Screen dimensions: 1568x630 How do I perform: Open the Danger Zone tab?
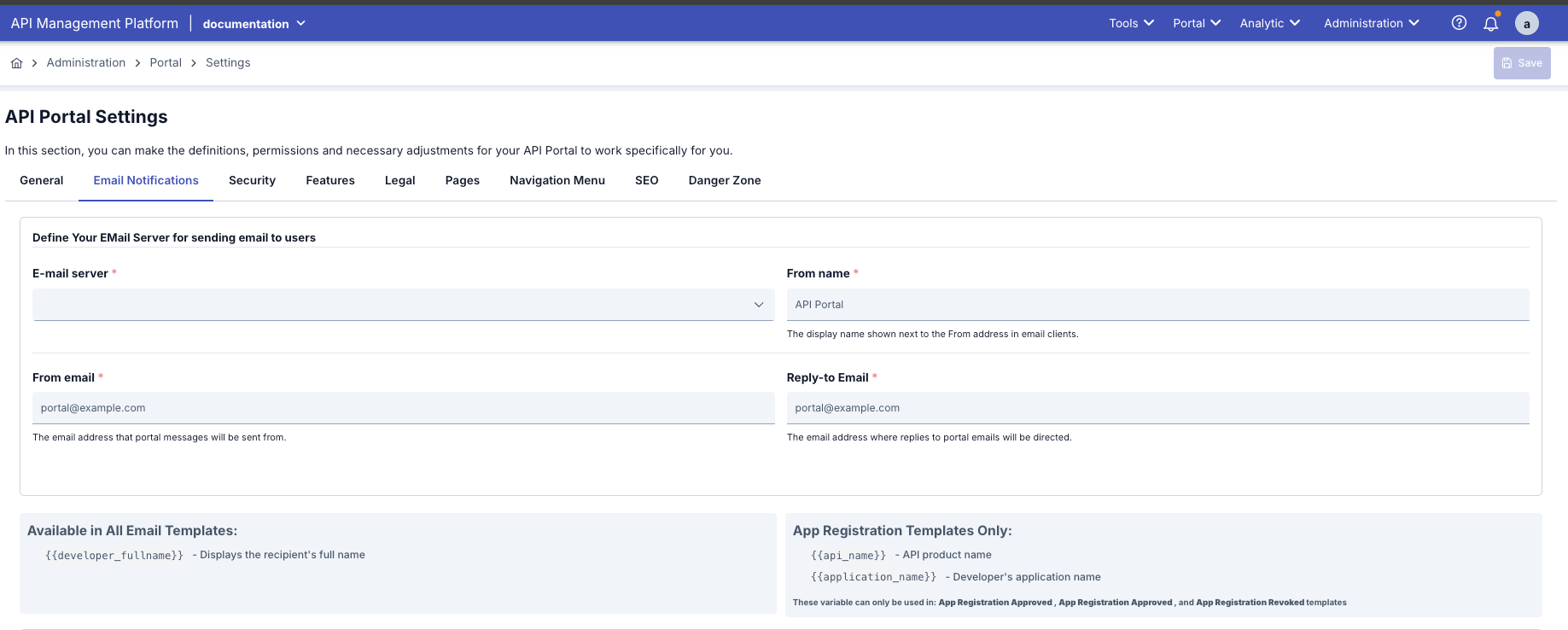tap(725, 180)
